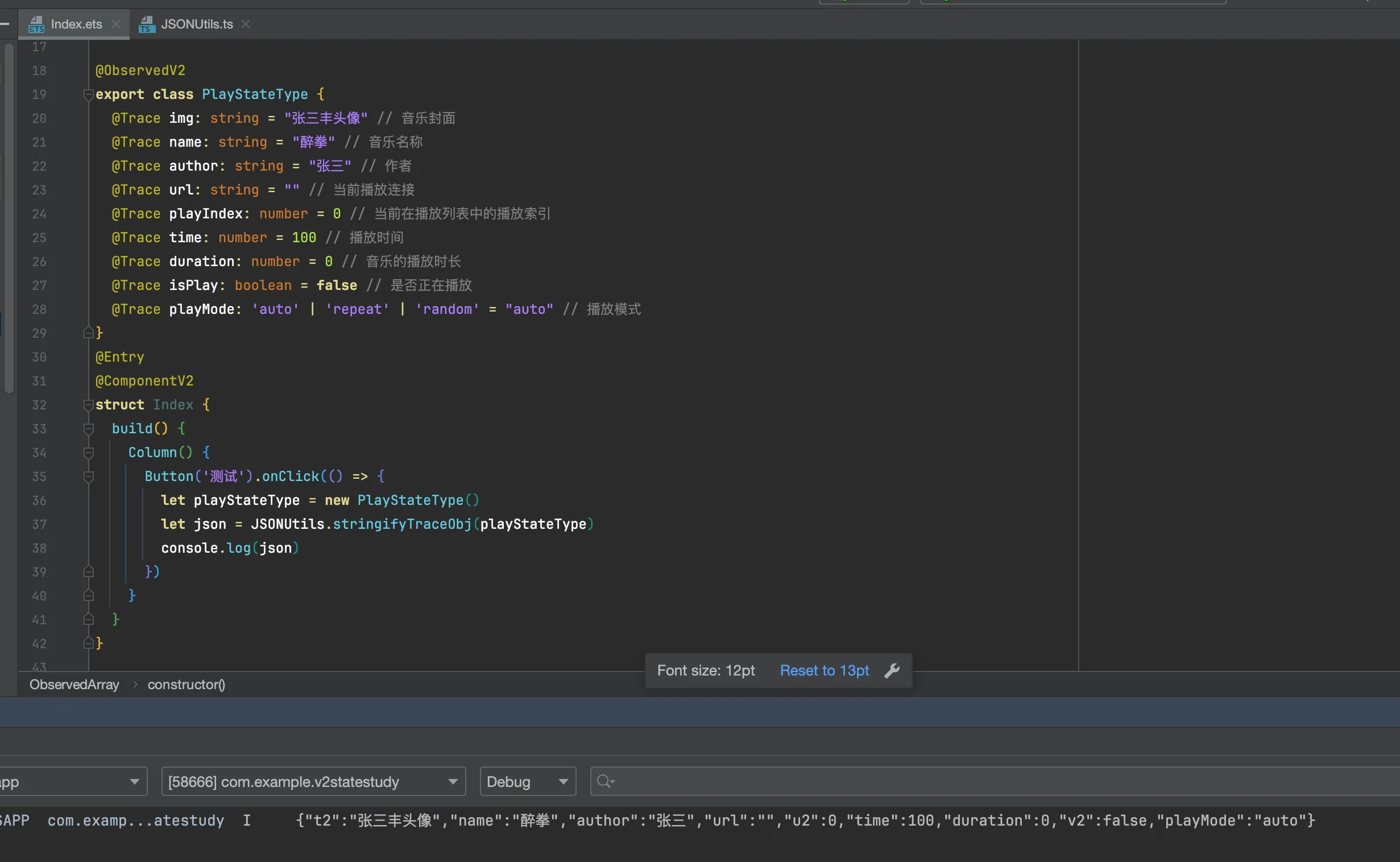Click the ETS file icon on Index.ets tab
The width and height of the screenshot is (1400, 862).
(36, 24)
